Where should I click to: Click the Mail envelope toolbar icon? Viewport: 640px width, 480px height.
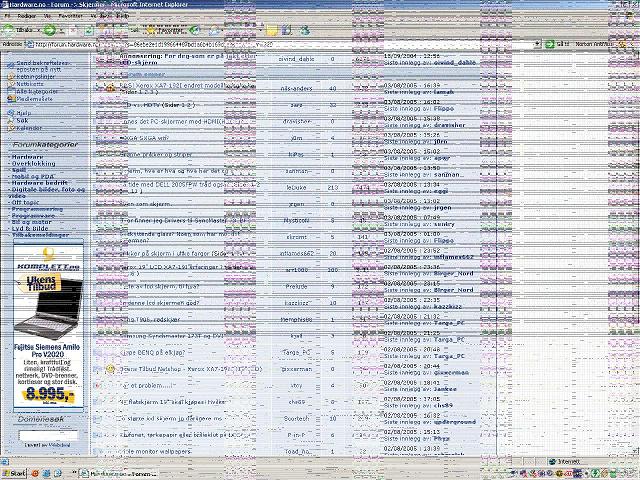pos(214,30)
